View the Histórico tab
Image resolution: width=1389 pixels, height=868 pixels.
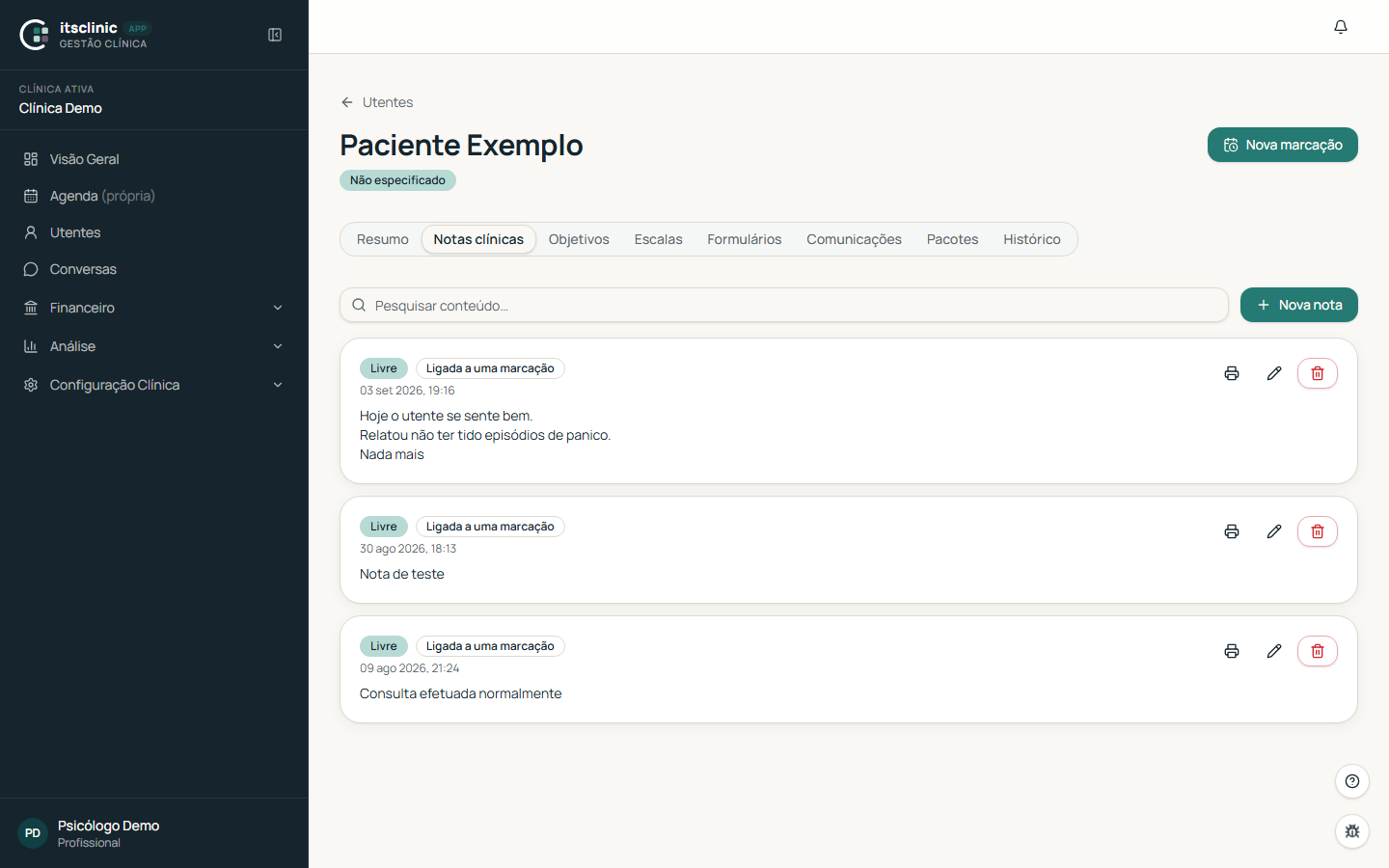[x=1032, y=239]
